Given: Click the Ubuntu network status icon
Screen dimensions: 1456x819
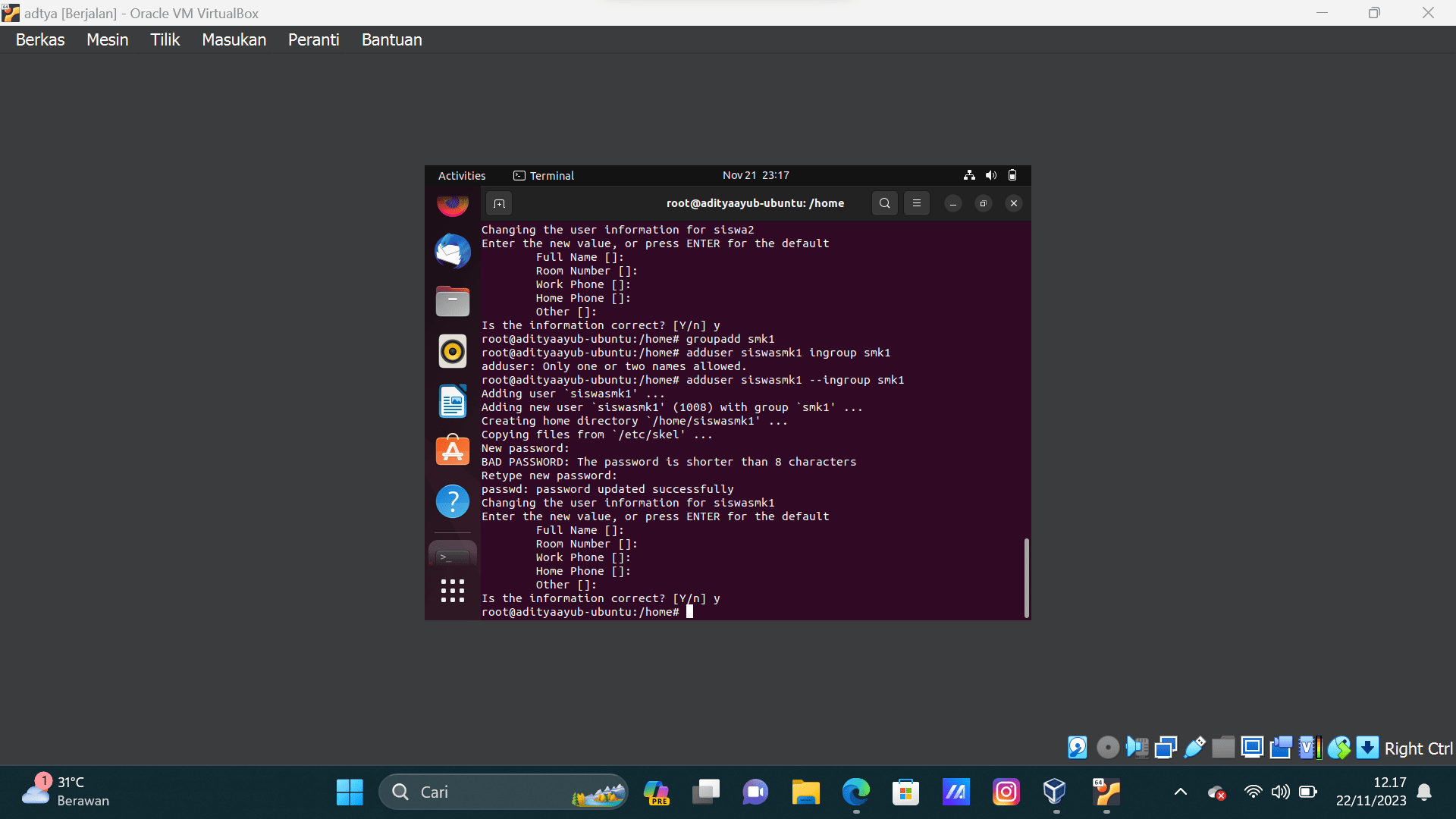Looking at the screenshot, I should pyautogui.click(x=969, y=175).
